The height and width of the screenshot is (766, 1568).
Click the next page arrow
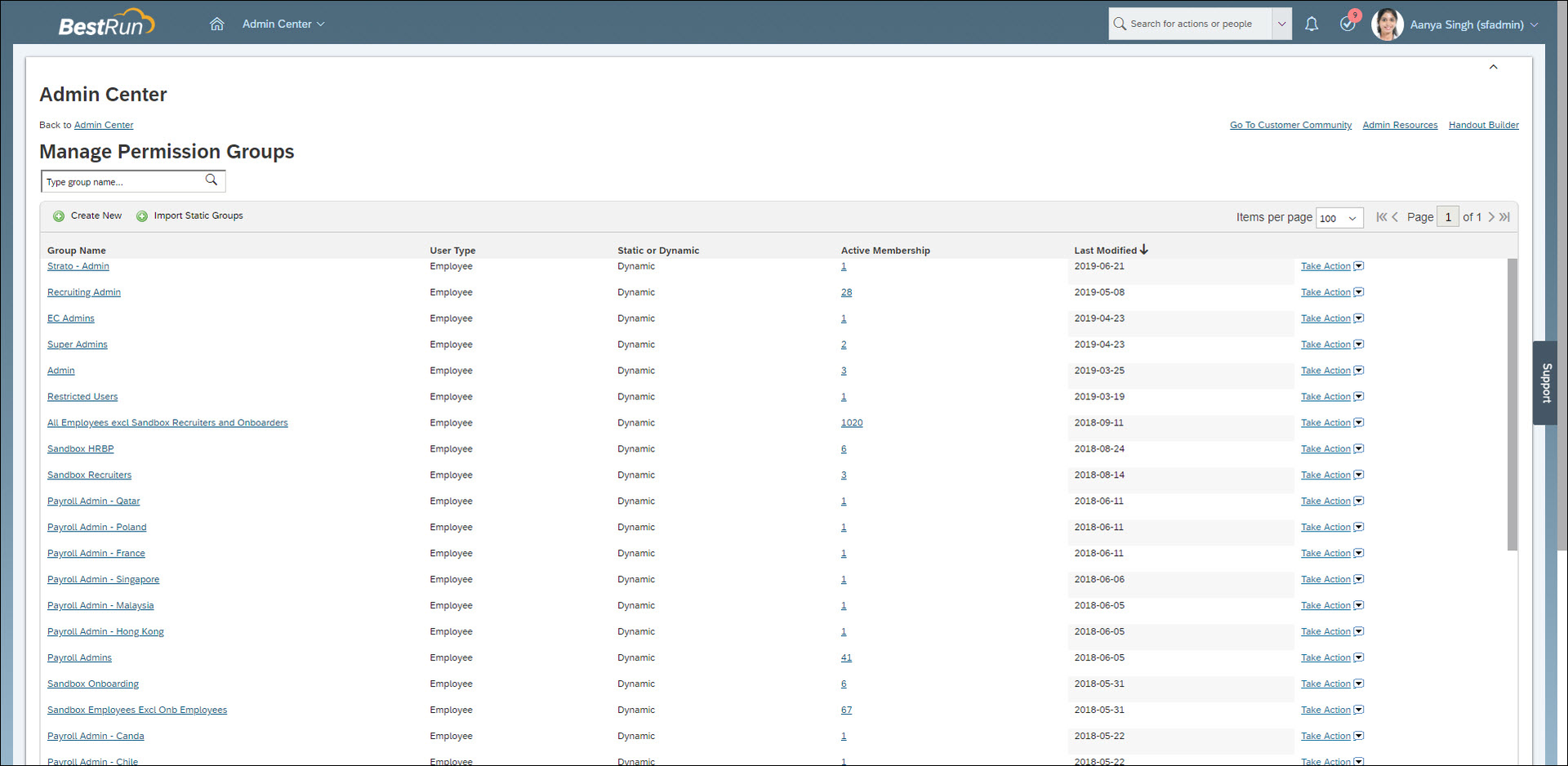[1491, 217]
